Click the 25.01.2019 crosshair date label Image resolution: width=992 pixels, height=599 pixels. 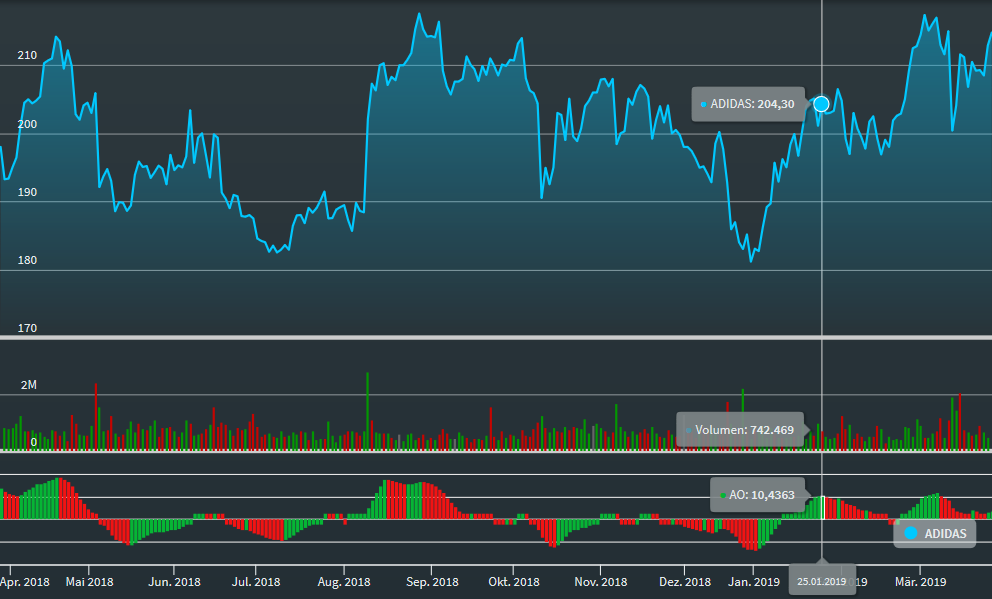(x=822, y=581)
